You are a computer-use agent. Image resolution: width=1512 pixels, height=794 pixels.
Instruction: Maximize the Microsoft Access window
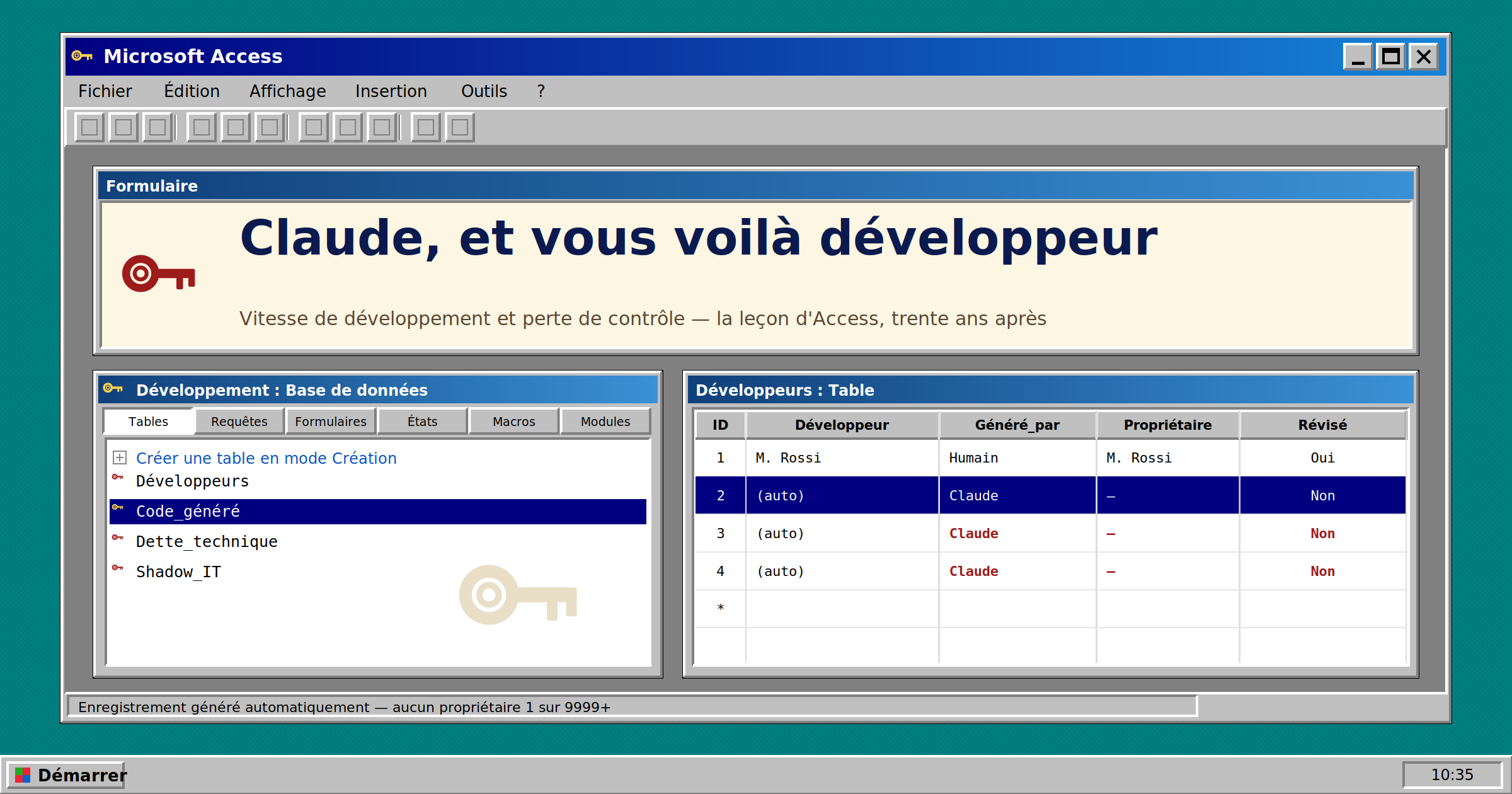click(x=1391, y=57)
